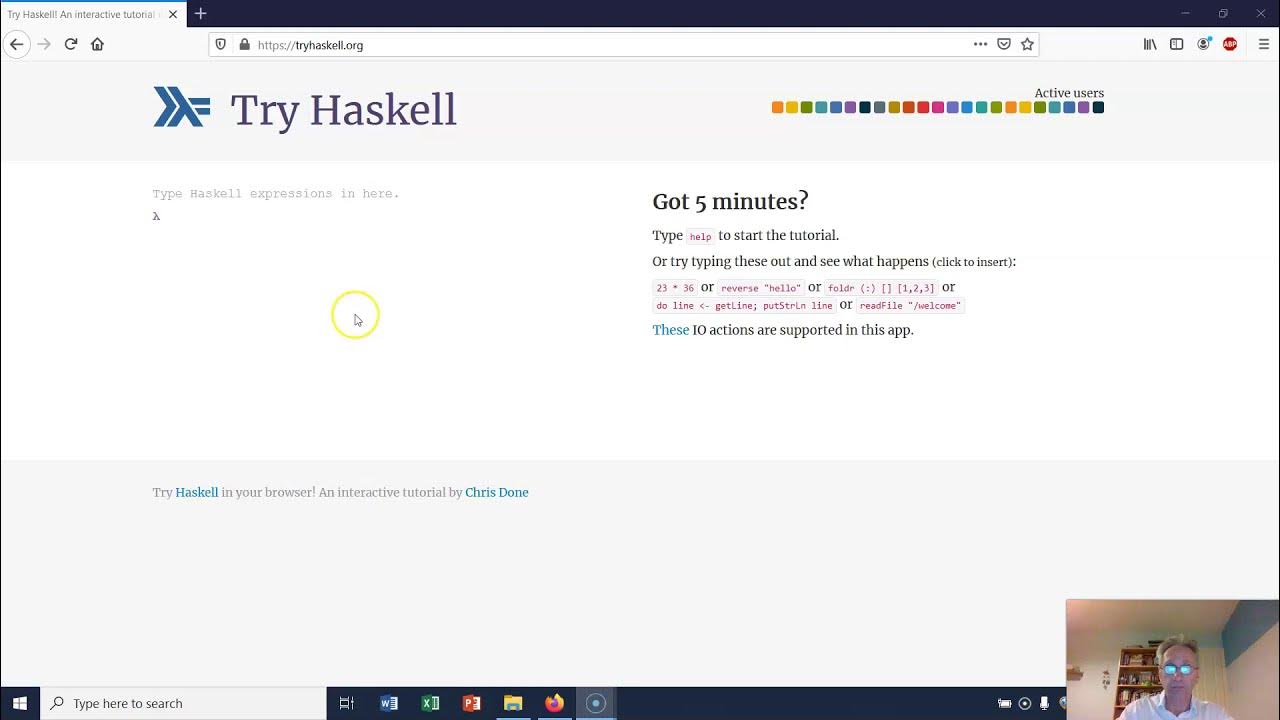The height and width of the screenshot is (720, 1280).
Task: Reload the Try Haskell page
Action: point(71,44)
